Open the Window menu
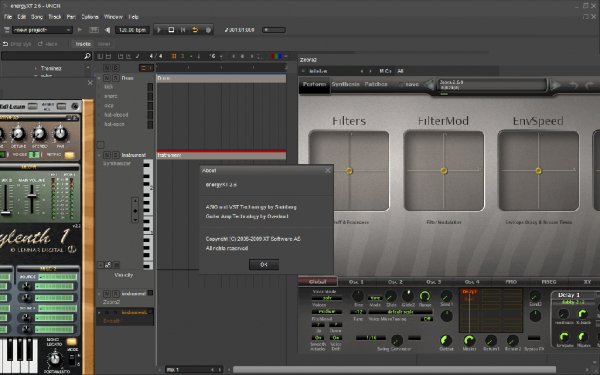This screenshot has width=600, height=375. pos(113,17)
